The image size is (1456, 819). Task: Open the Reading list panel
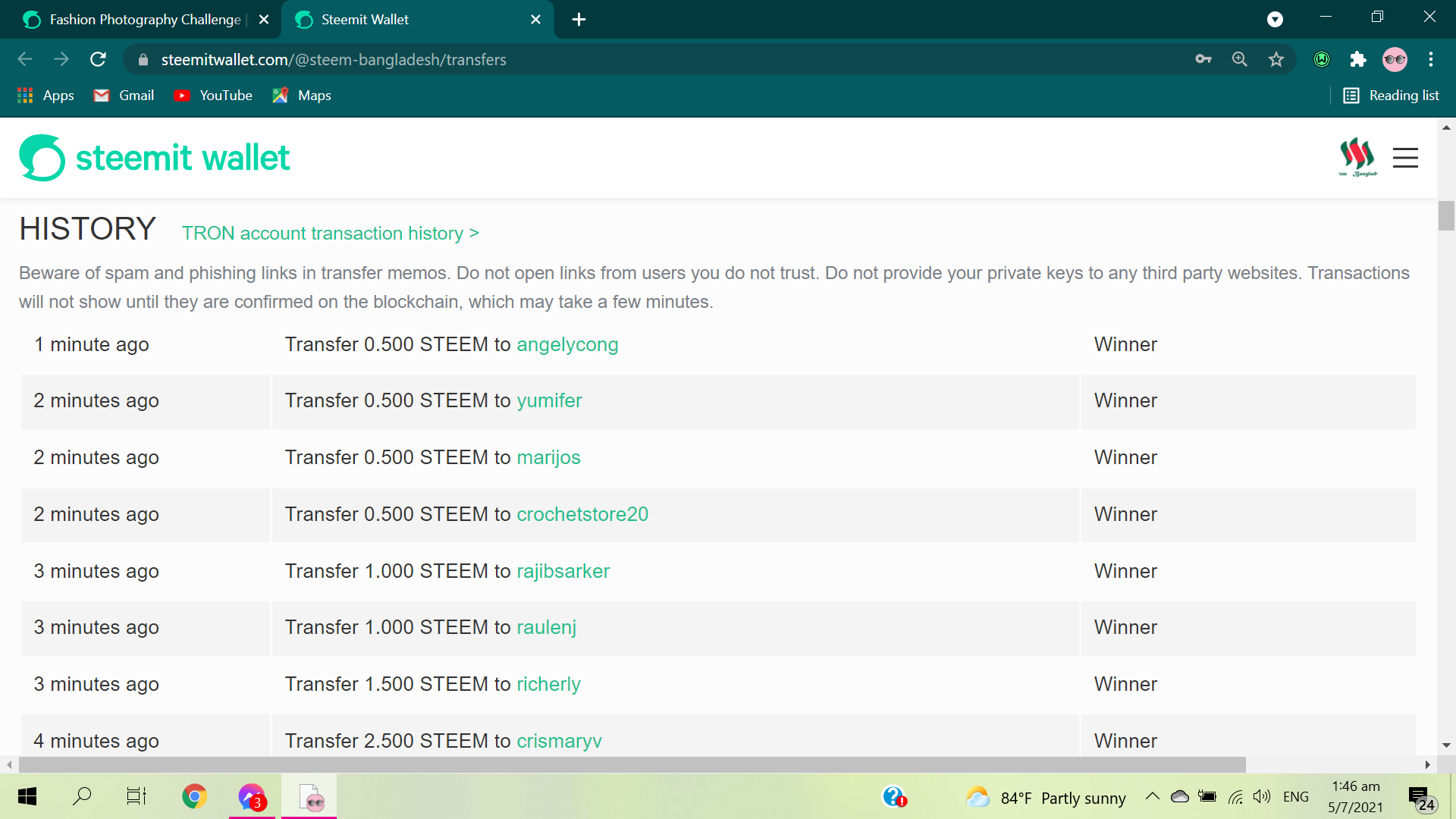(x=1392, y=96)
